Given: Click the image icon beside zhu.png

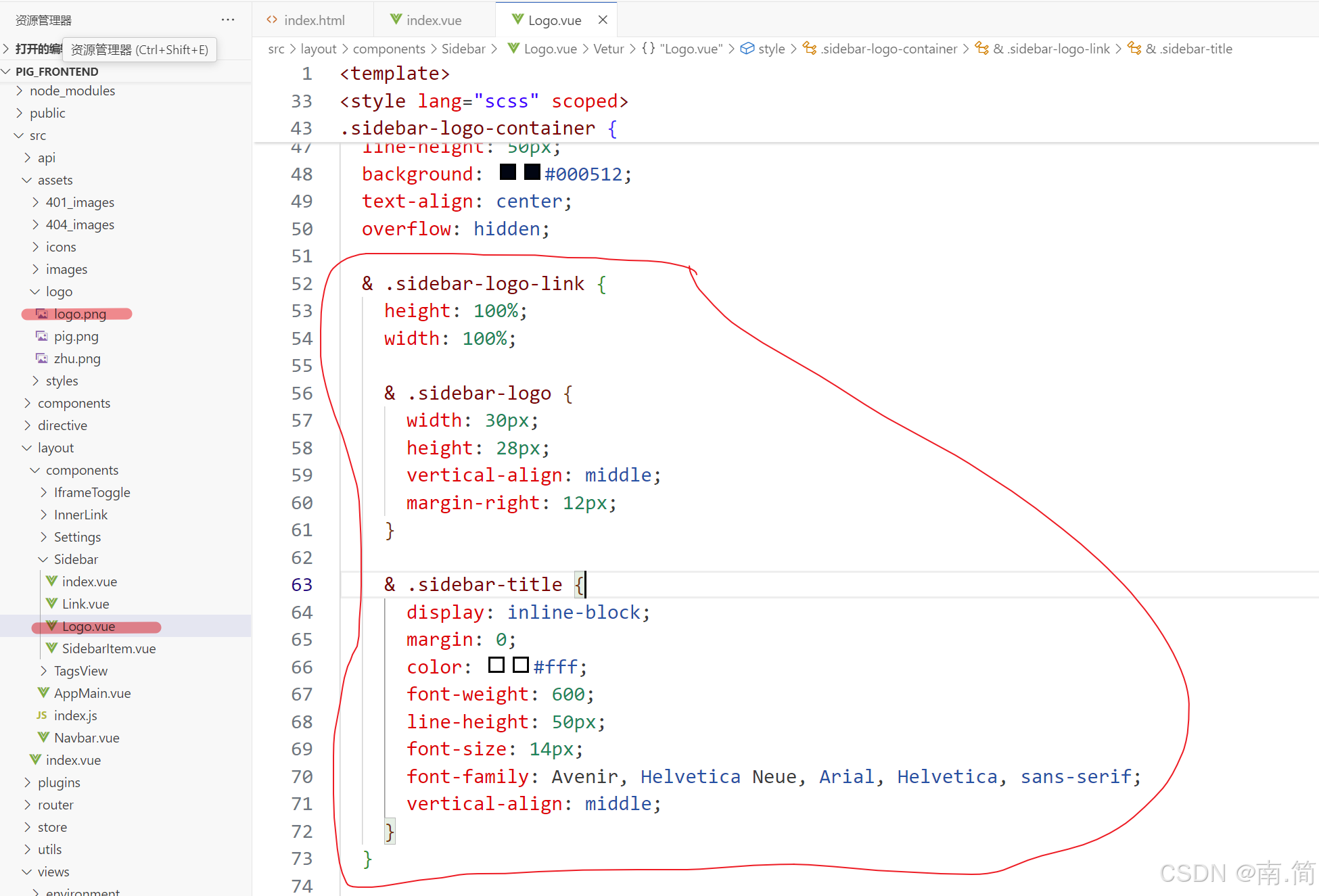Looking at the screenshot, I should coord(42,358).
